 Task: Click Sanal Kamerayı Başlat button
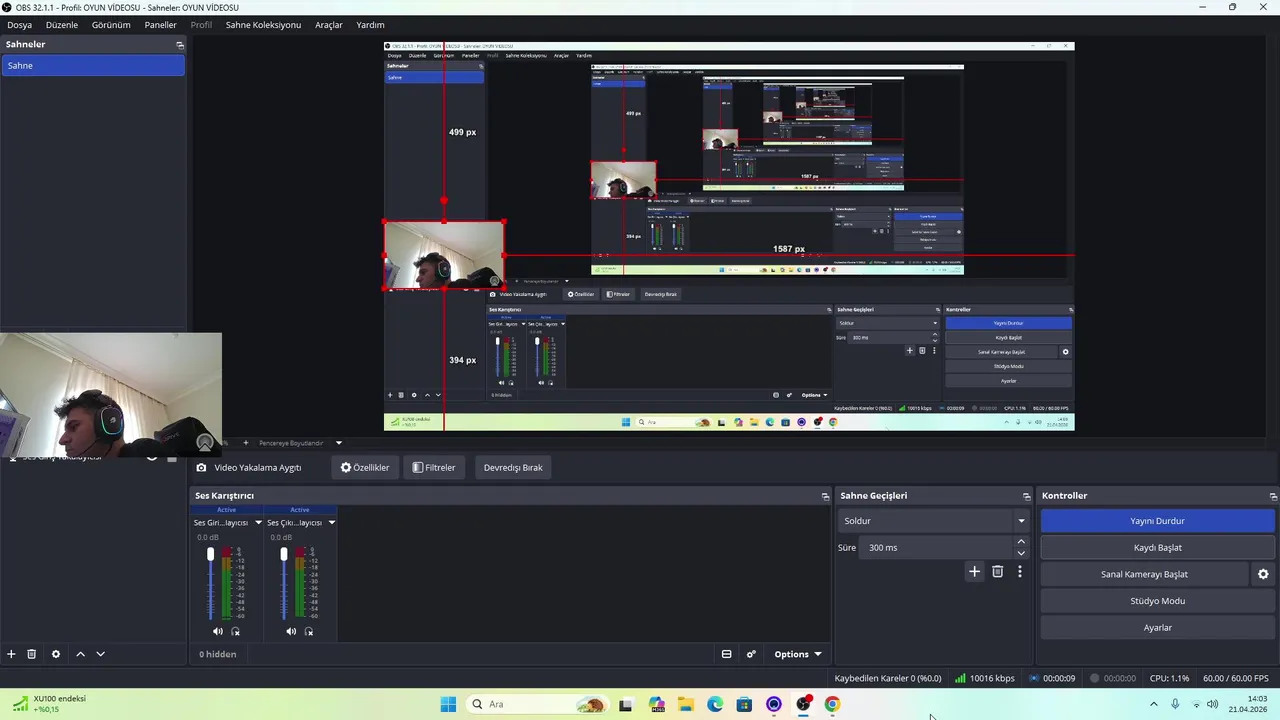point(1144,574)
